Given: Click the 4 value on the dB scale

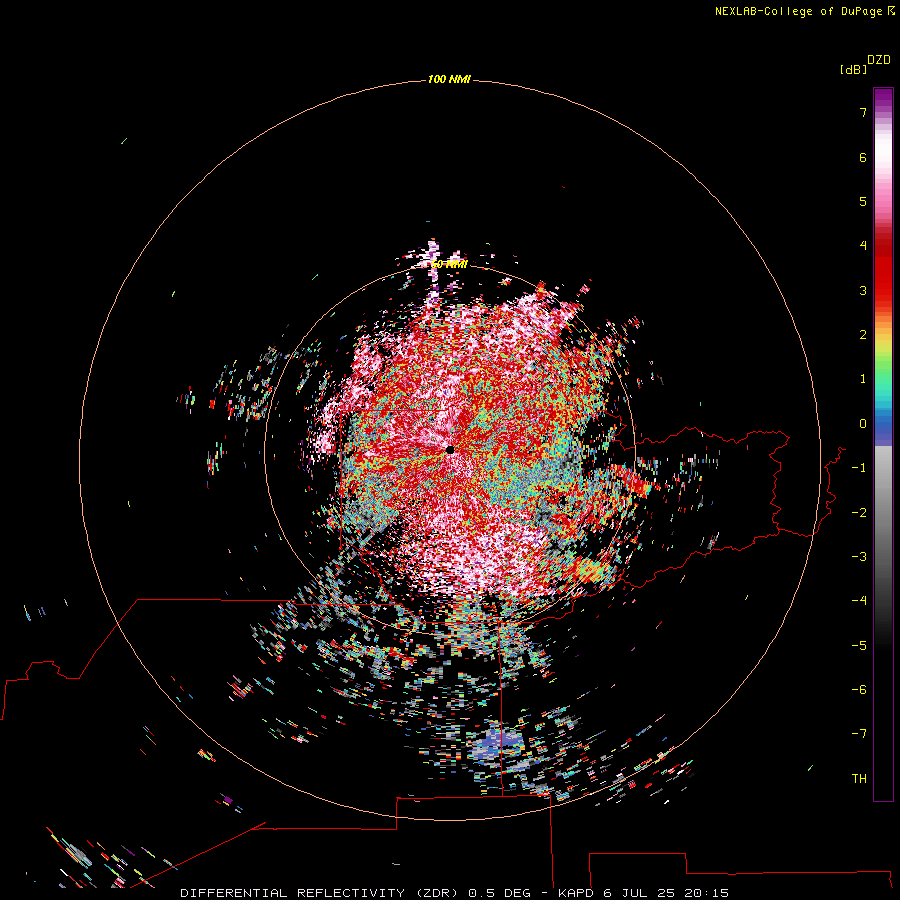Looking at the screenshot, I should (x=863, y=245).
